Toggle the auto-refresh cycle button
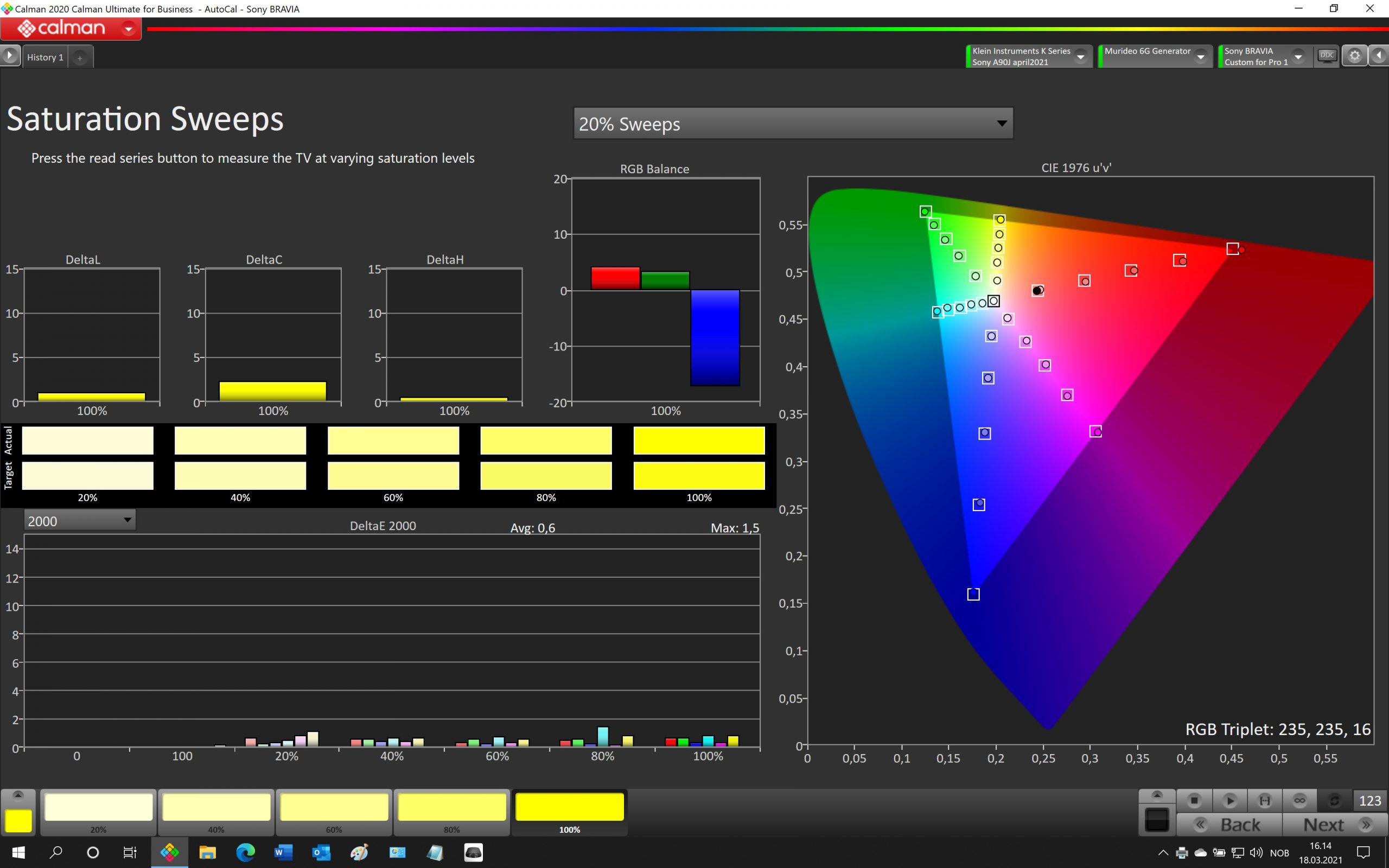Image resolution: width=1389 pixels, height=868 pixels. [1335, 800]
